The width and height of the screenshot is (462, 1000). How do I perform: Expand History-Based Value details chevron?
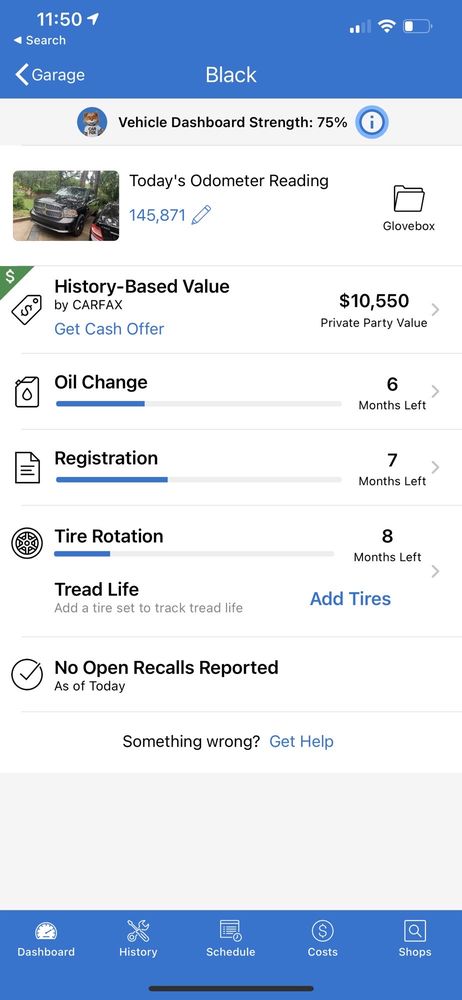(435, 310)
